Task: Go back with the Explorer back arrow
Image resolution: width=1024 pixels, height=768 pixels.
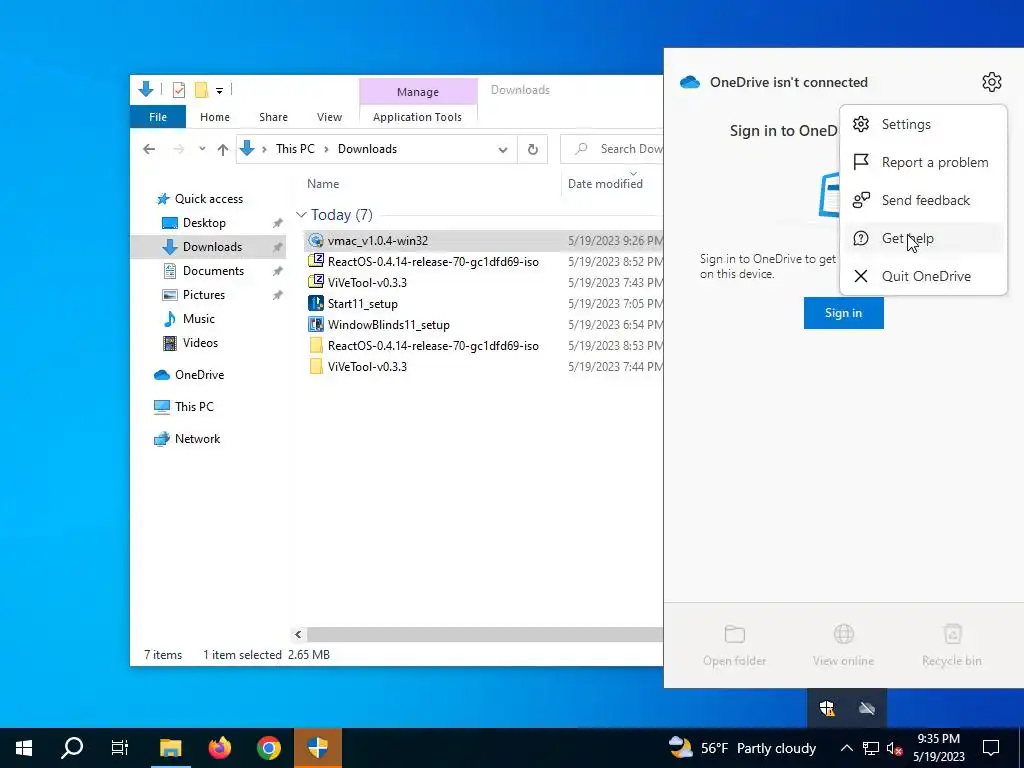Action: point(149,149)
